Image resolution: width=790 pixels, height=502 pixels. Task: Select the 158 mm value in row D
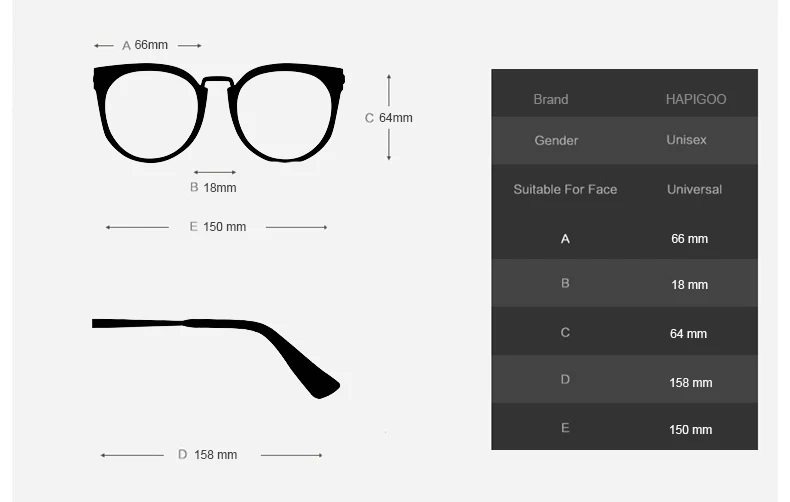[x=691, y=383]
